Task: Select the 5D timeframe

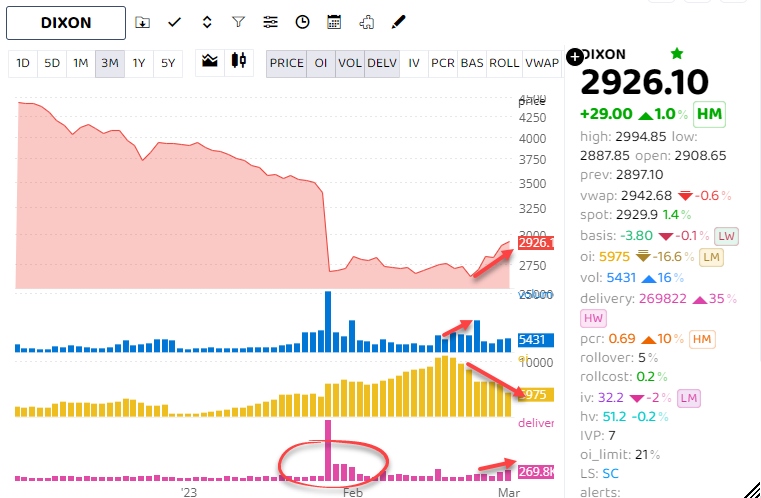Action: 51,63
